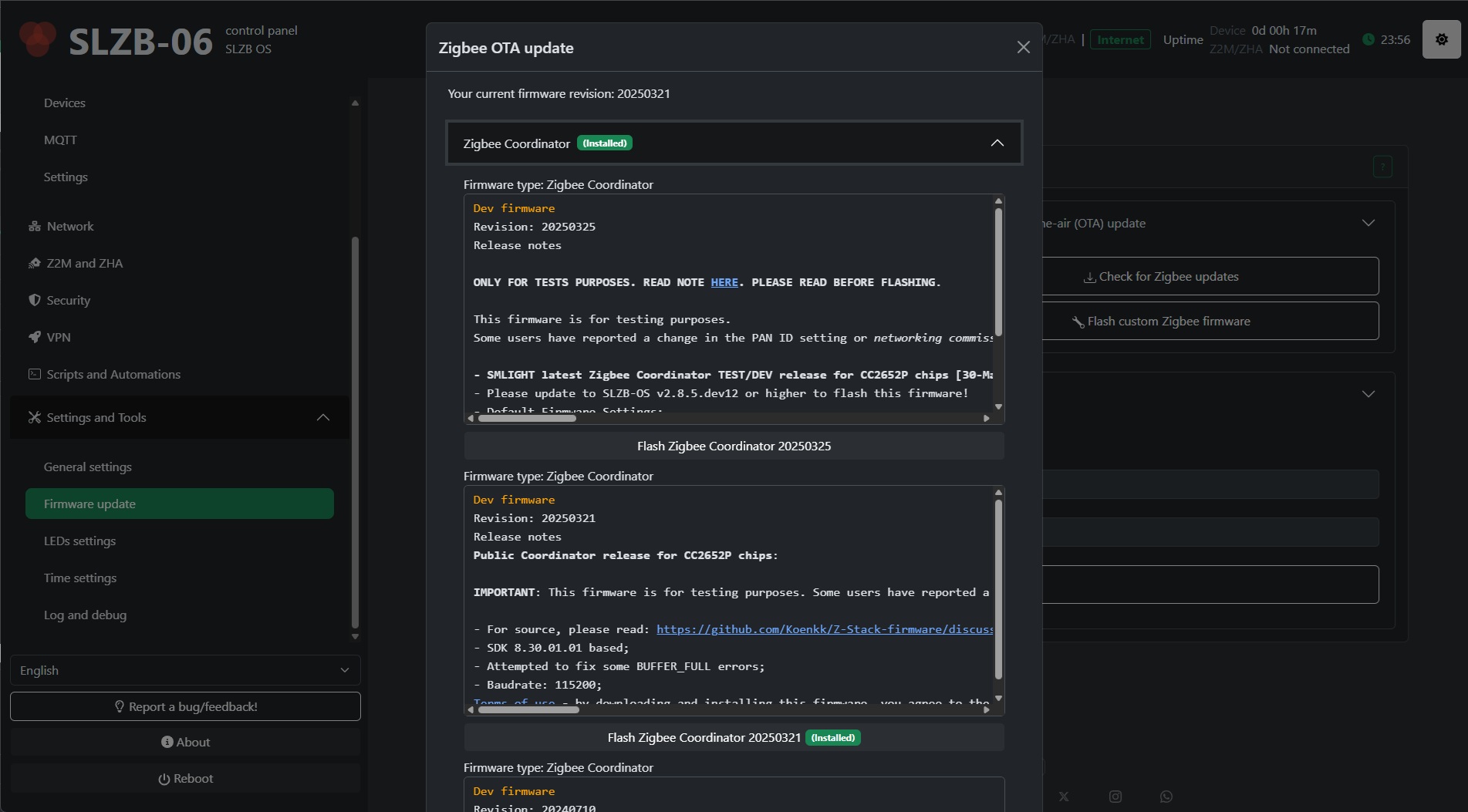The width and height of the screenshot is (1468, 812).
Task: Close the Zigbee OTA update dialog
Action: point(1023,48)
